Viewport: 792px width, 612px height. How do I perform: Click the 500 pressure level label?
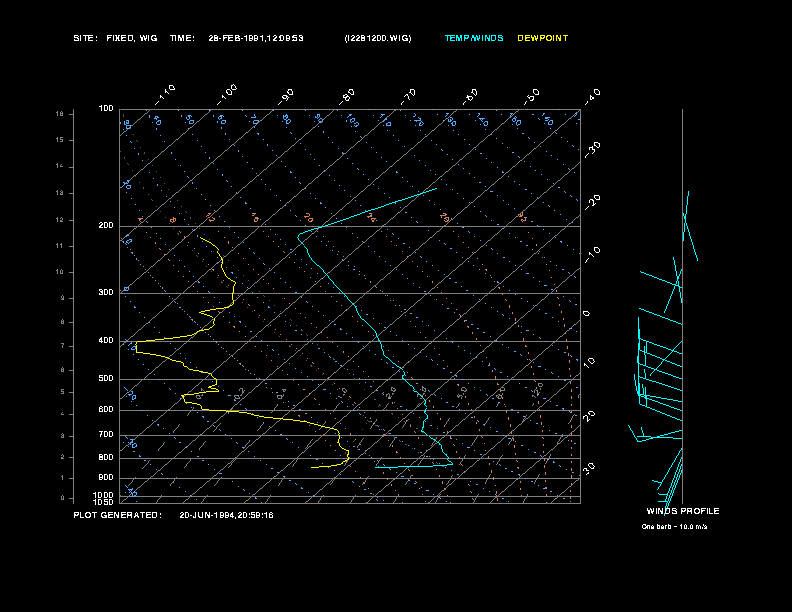pos(106,378)
